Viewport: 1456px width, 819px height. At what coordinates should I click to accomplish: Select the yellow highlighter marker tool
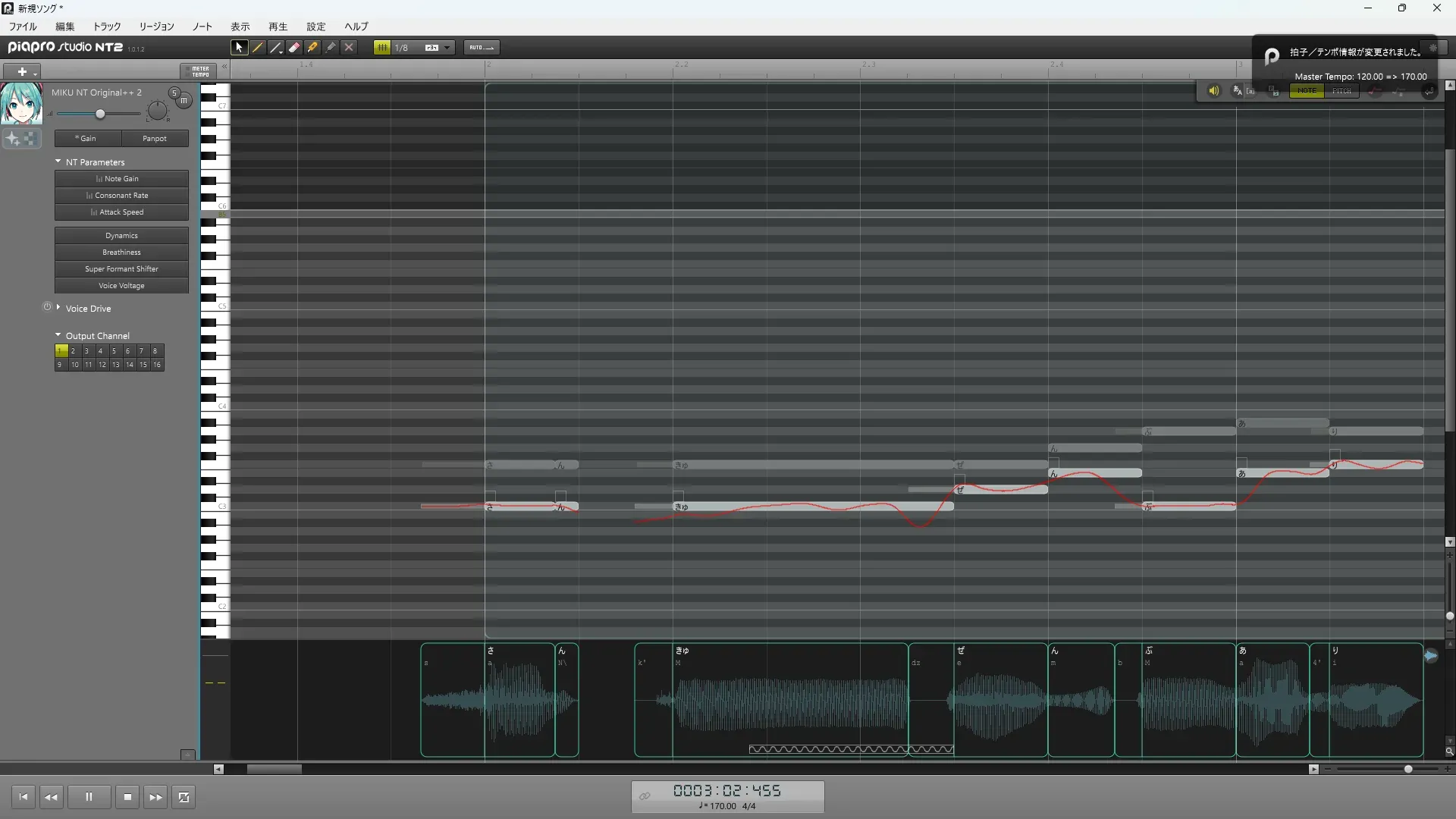312,47
